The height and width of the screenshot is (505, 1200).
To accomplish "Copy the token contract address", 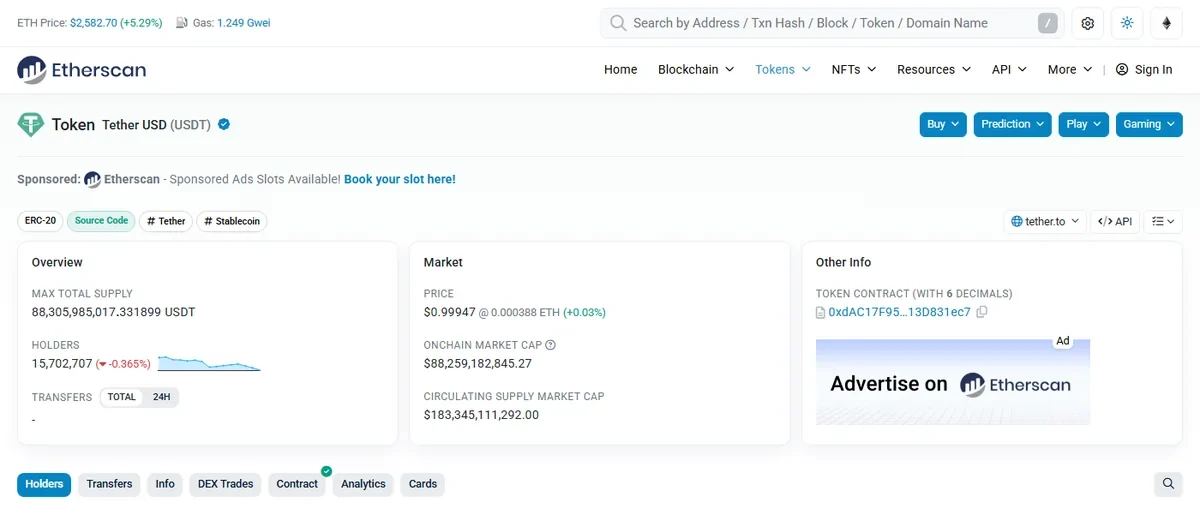I will tap(982, 312).
